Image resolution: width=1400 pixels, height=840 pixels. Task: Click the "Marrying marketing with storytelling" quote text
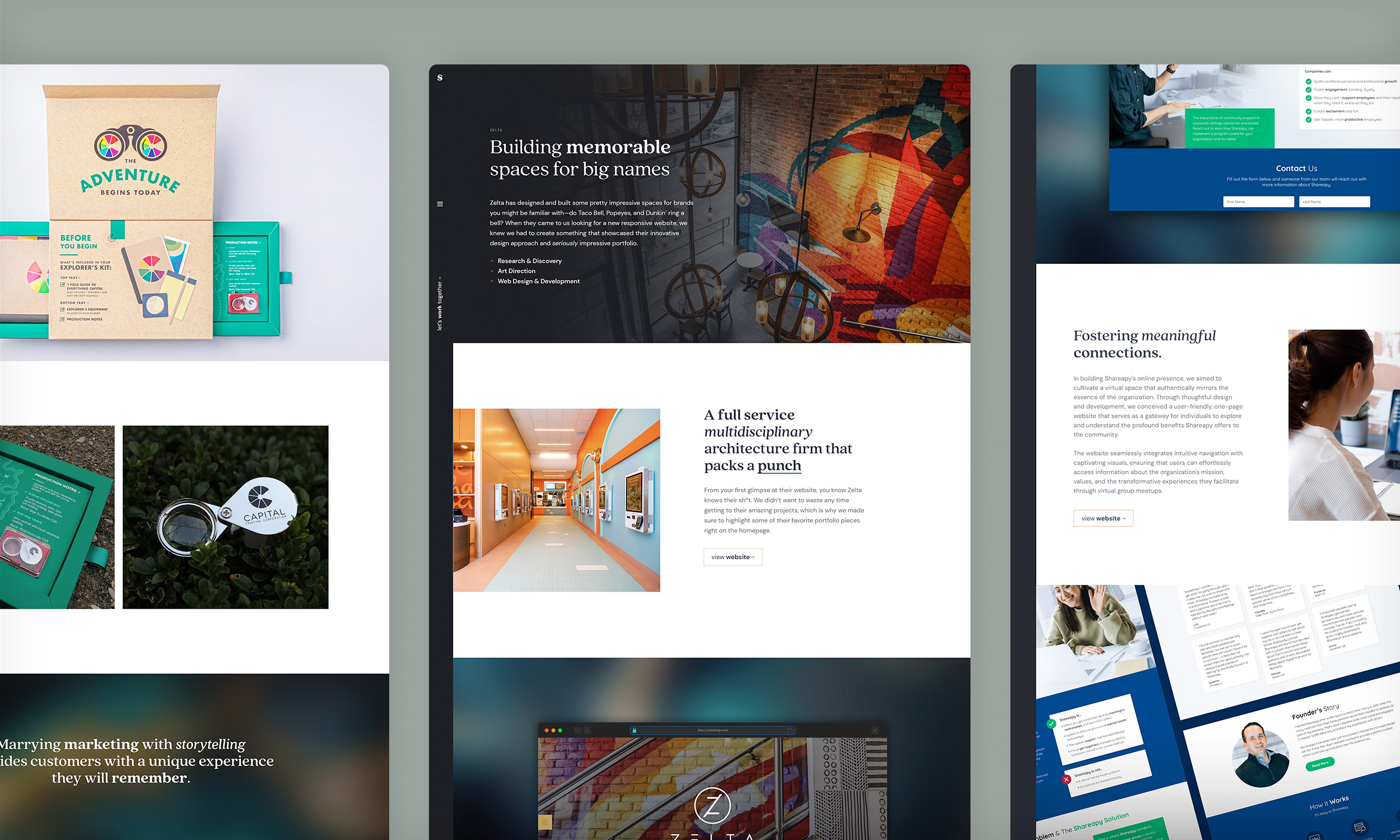click(136, 760)
